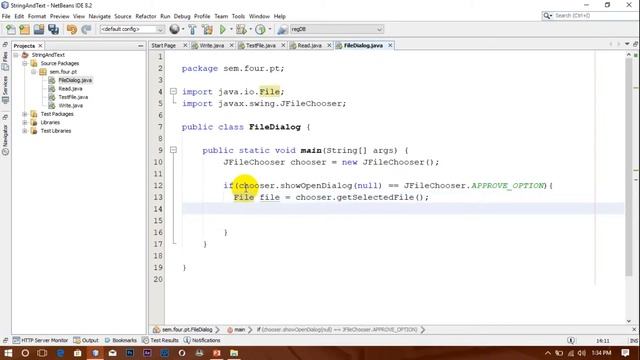Expand the Libraries node
640x360 pixels.
(x=25, y=122)
